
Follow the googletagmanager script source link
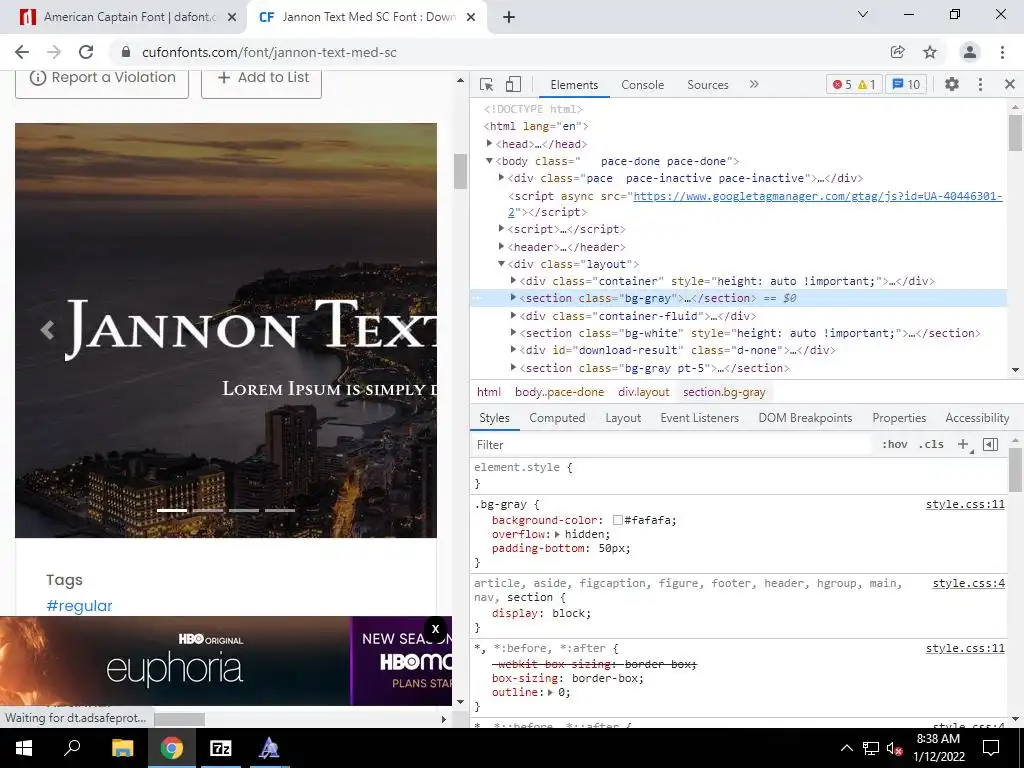pyautogui.click(x=818, y=196)
